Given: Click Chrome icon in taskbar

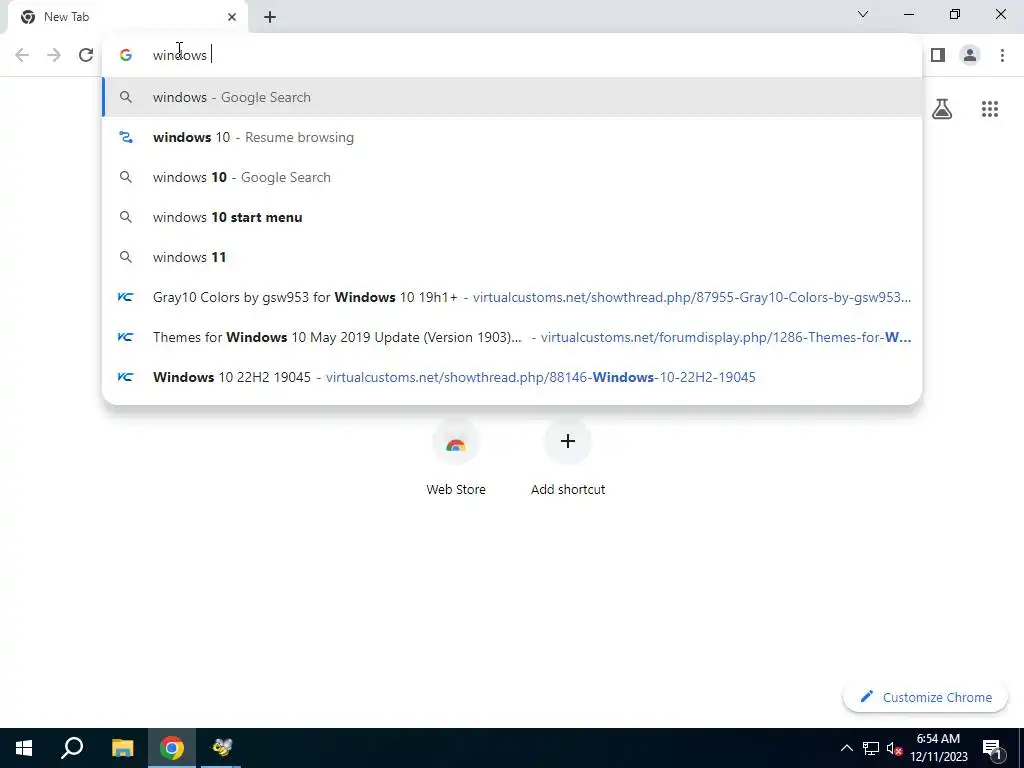Looking at the screenshot, I should click(172, 748).
